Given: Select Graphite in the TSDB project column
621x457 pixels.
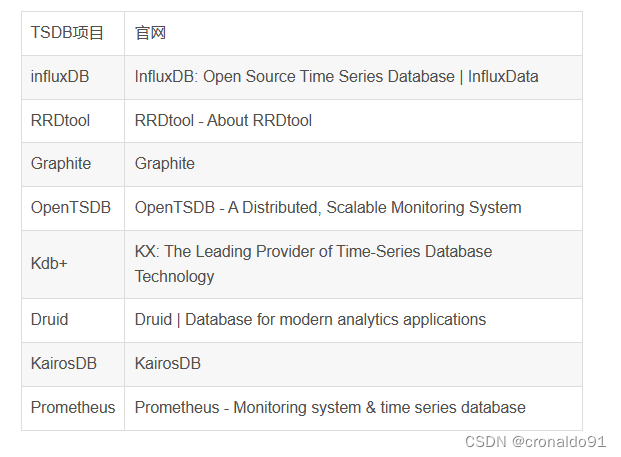Looking at the screenshot, I should [60, 164].
